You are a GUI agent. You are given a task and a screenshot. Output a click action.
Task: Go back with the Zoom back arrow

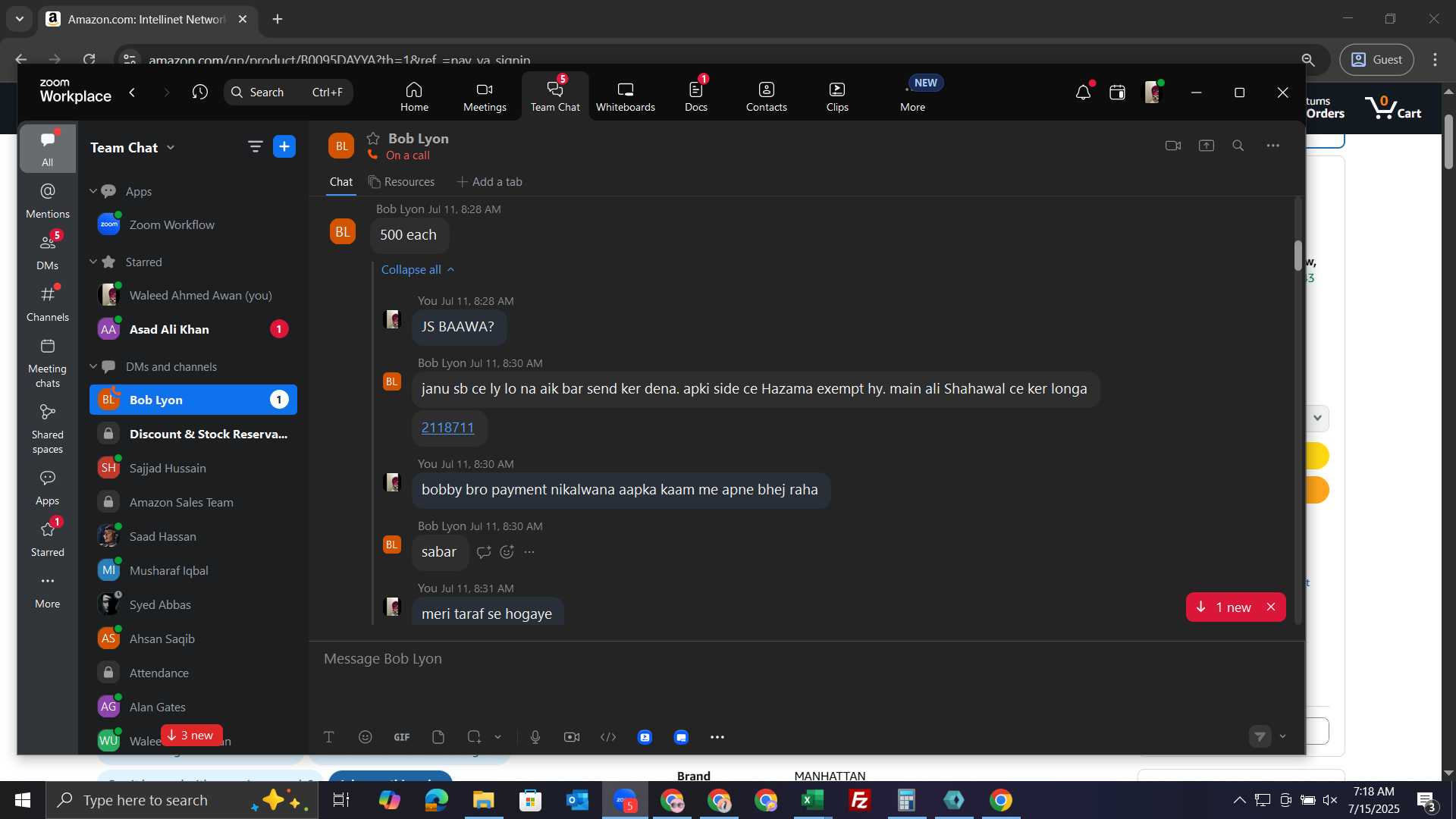(133, 93)
